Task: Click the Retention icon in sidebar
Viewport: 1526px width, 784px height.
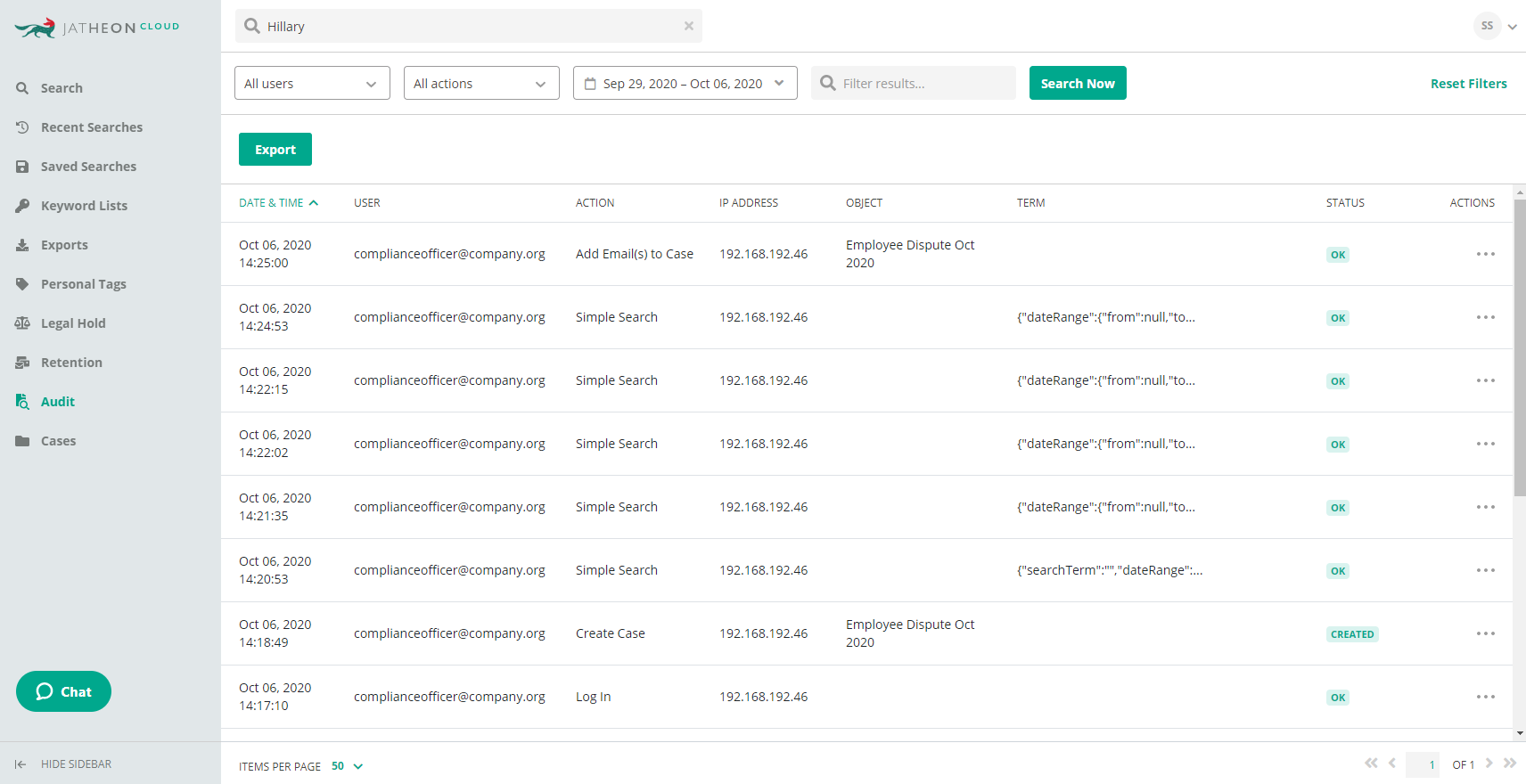Action: point(22,363)
